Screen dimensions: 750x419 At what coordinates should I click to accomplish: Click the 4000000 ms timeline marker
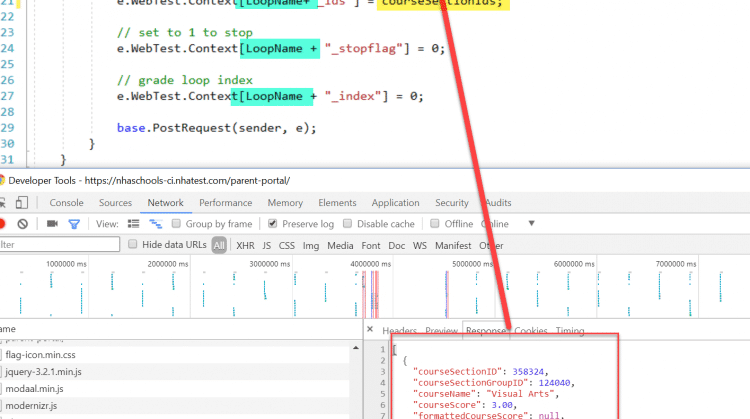point(370,264)
